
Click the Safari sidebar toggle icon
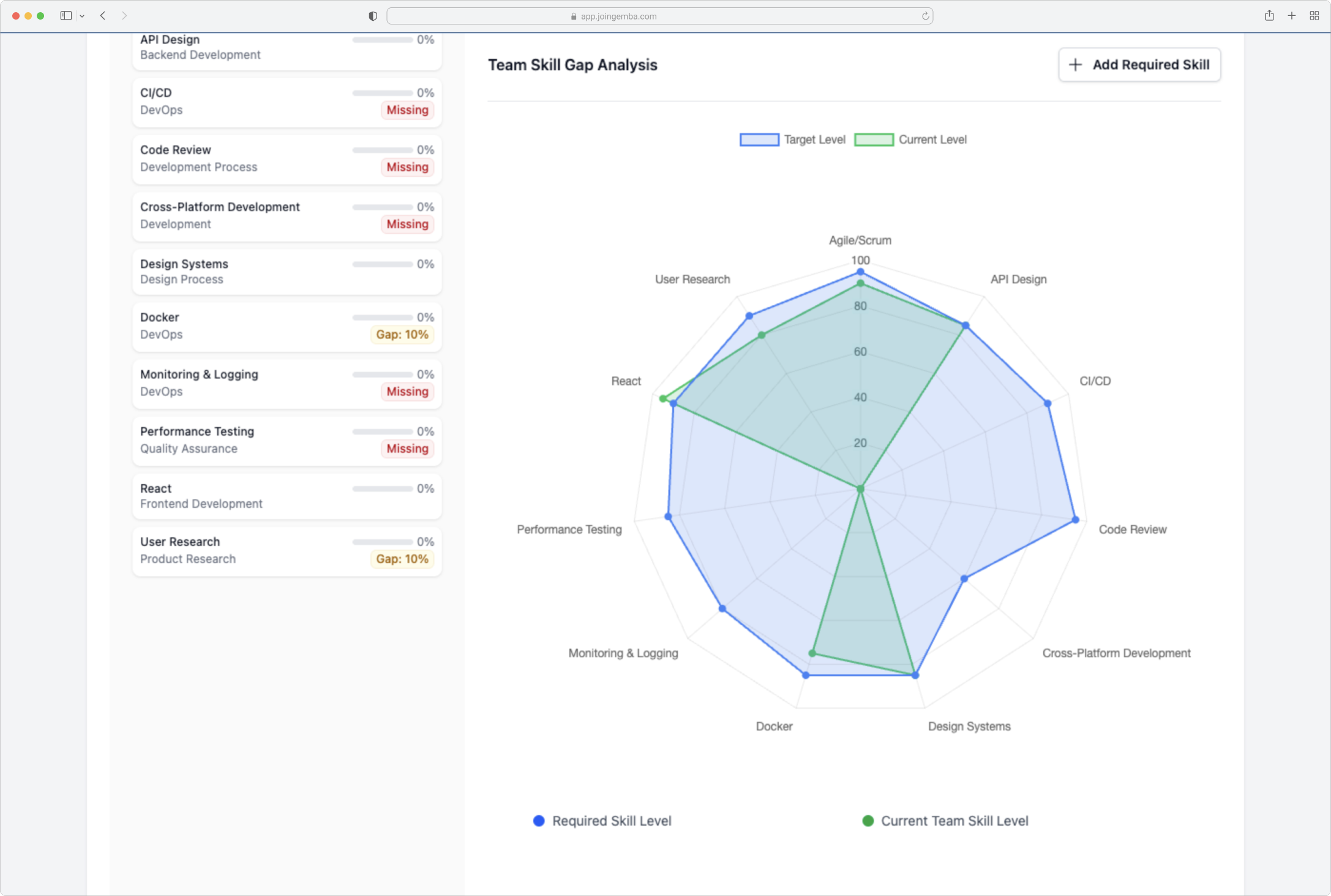click(66, 16)
